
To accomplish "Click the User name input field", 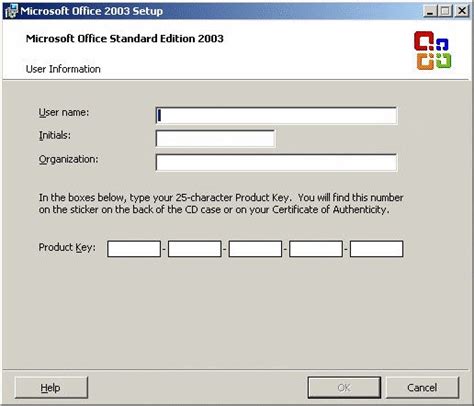I will tap(276, 116).
